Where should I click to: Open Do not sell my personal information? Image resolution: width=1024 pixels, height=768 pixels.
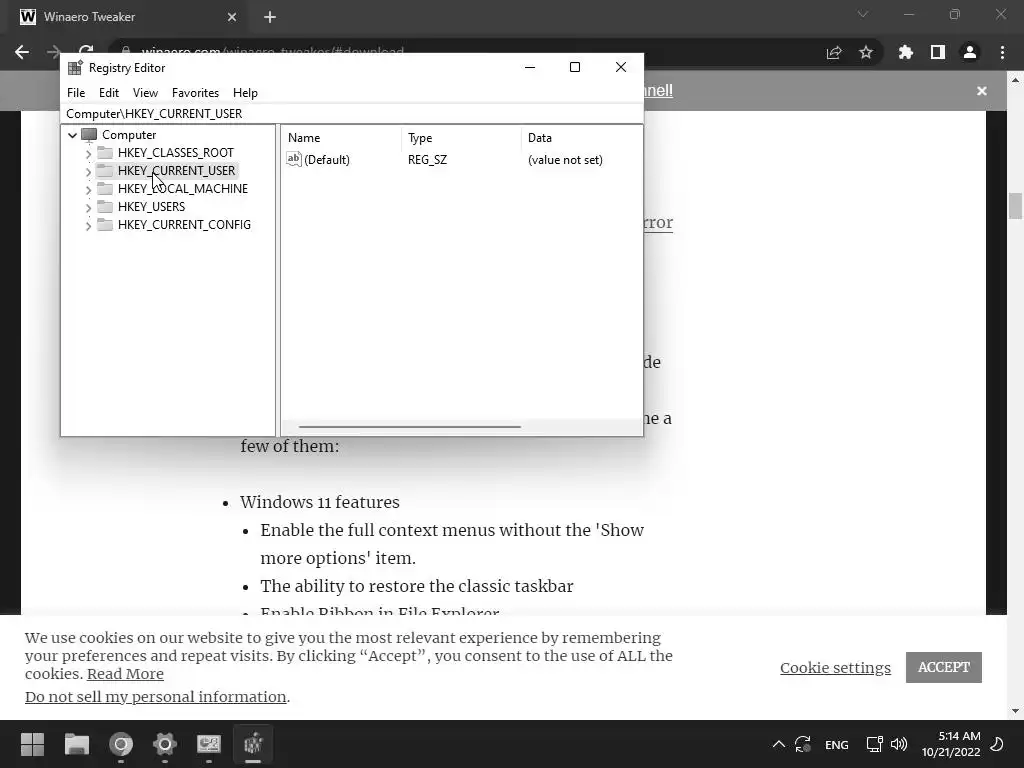tap(155, 697)
